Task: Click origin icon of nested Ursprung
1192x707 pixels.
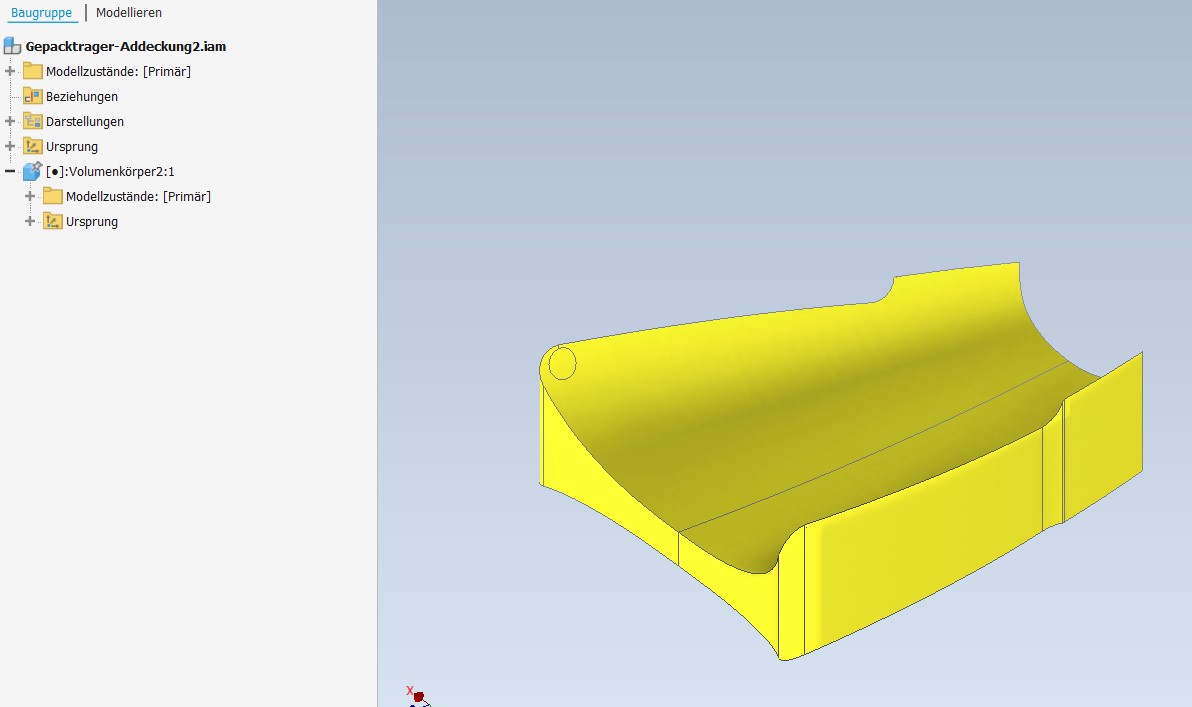Action: pyautogui.click(x=52, y=221)
